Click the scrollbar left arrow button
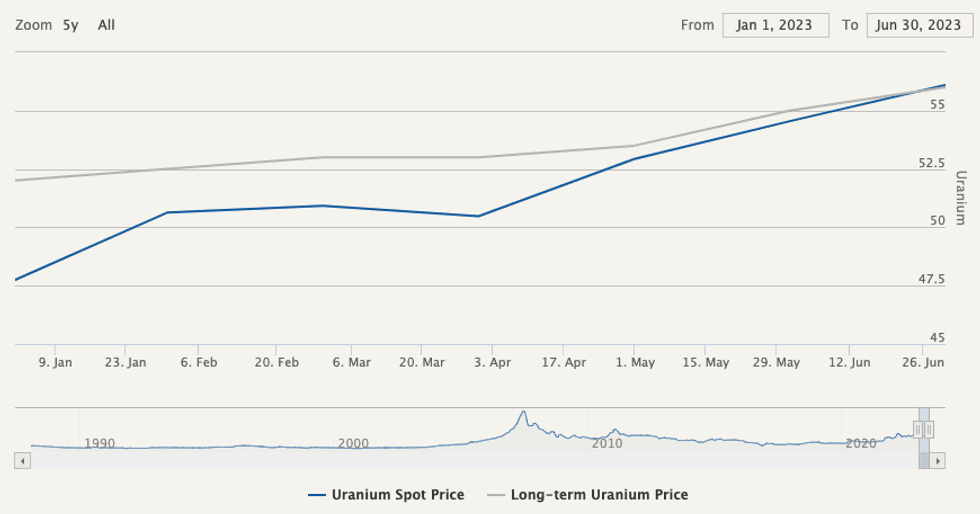The height and width of the screenshot is (514, 980). tap(23, 461)
